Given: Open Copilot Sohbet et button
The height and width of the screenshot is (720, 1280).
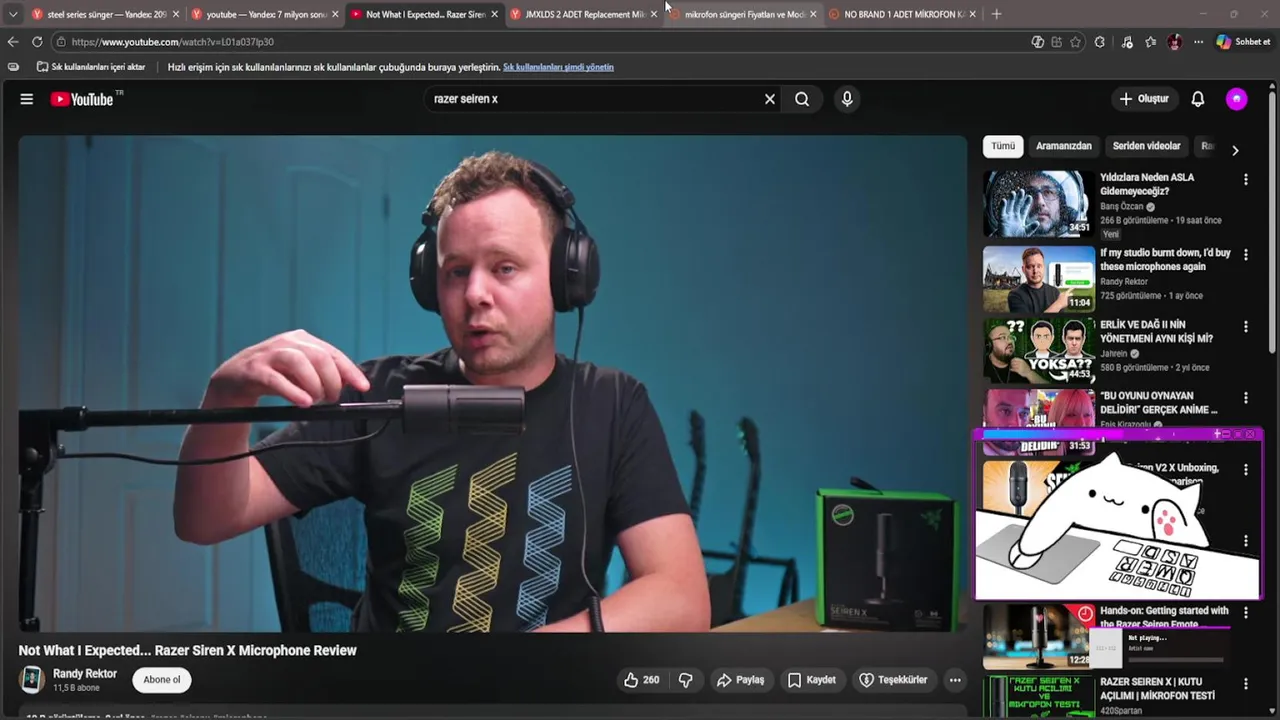Looking at the screenshot, I should 1243,42.
